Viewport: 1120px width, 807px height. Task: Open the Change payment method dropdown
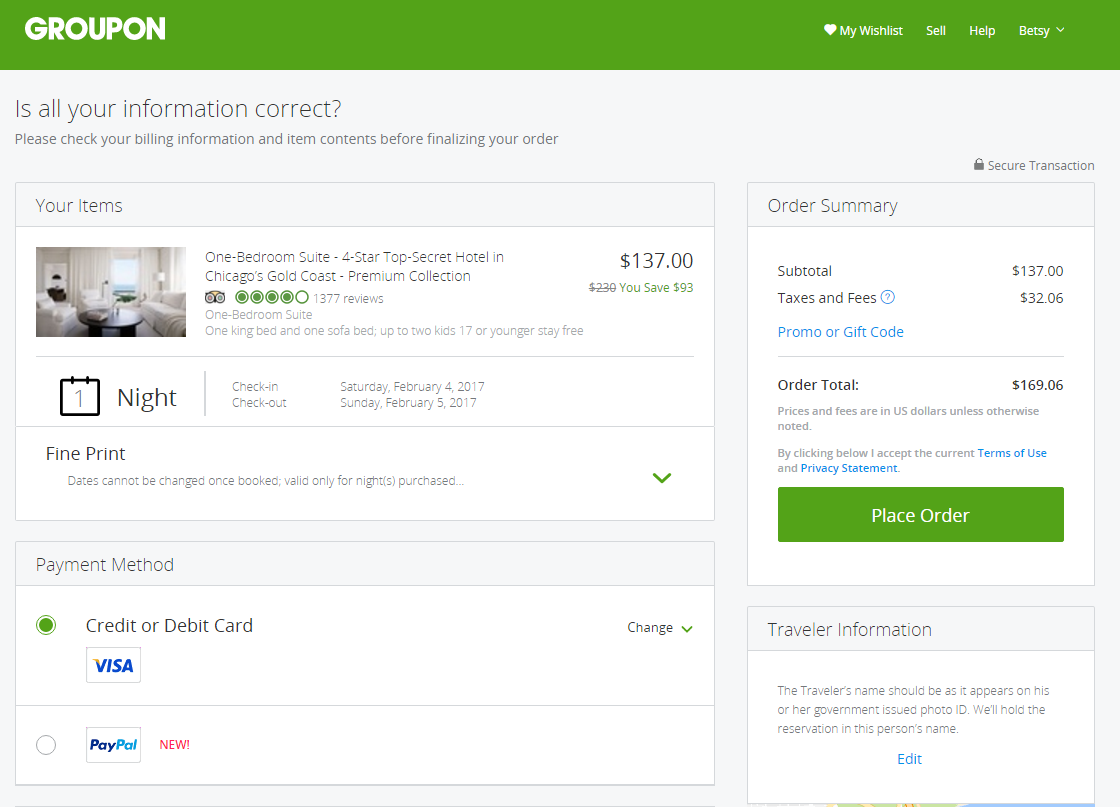(x=660, y=628)
